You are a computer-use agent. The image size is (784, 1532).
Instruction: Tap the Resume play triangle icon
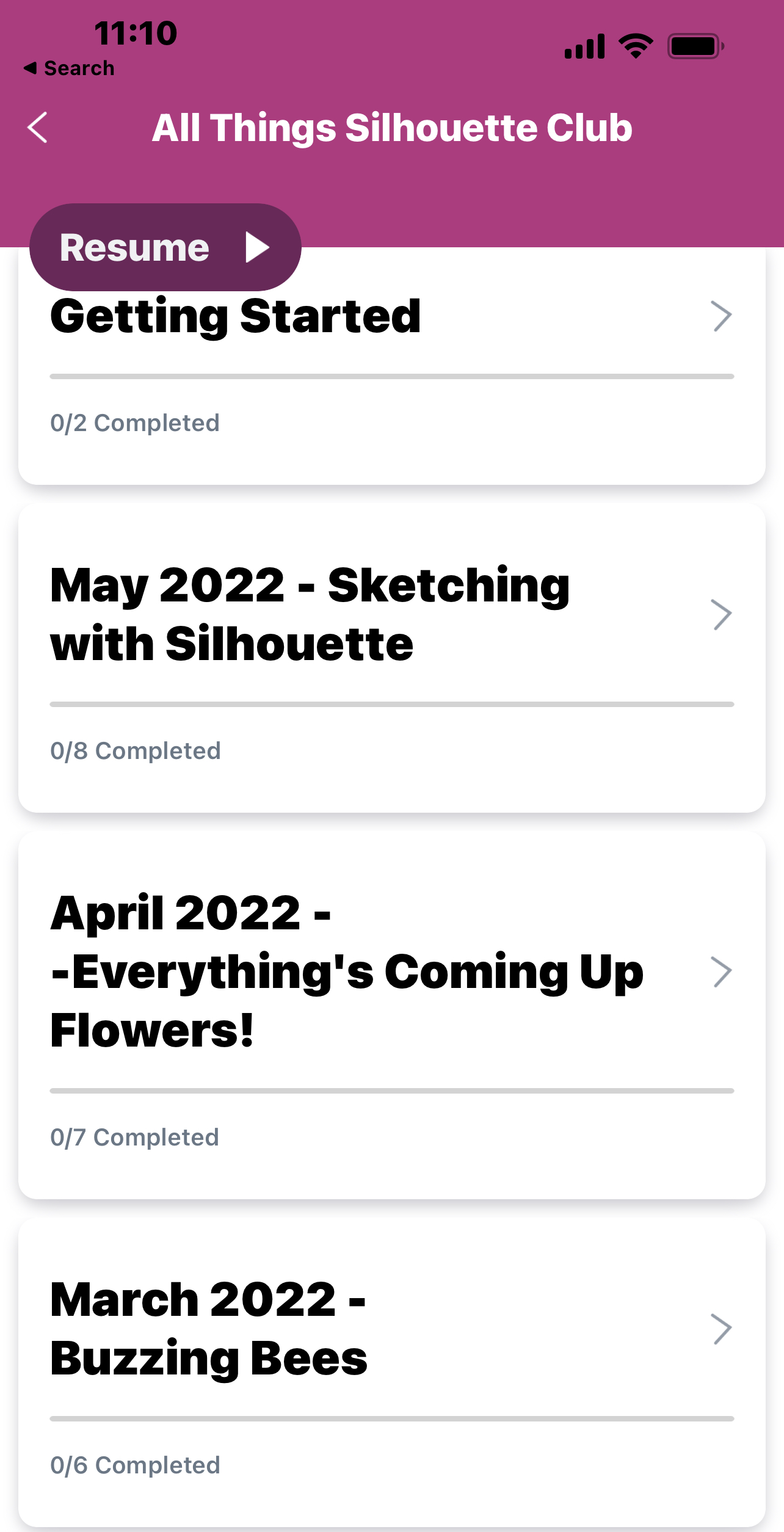pyautogui.click(x=258, y=247)
